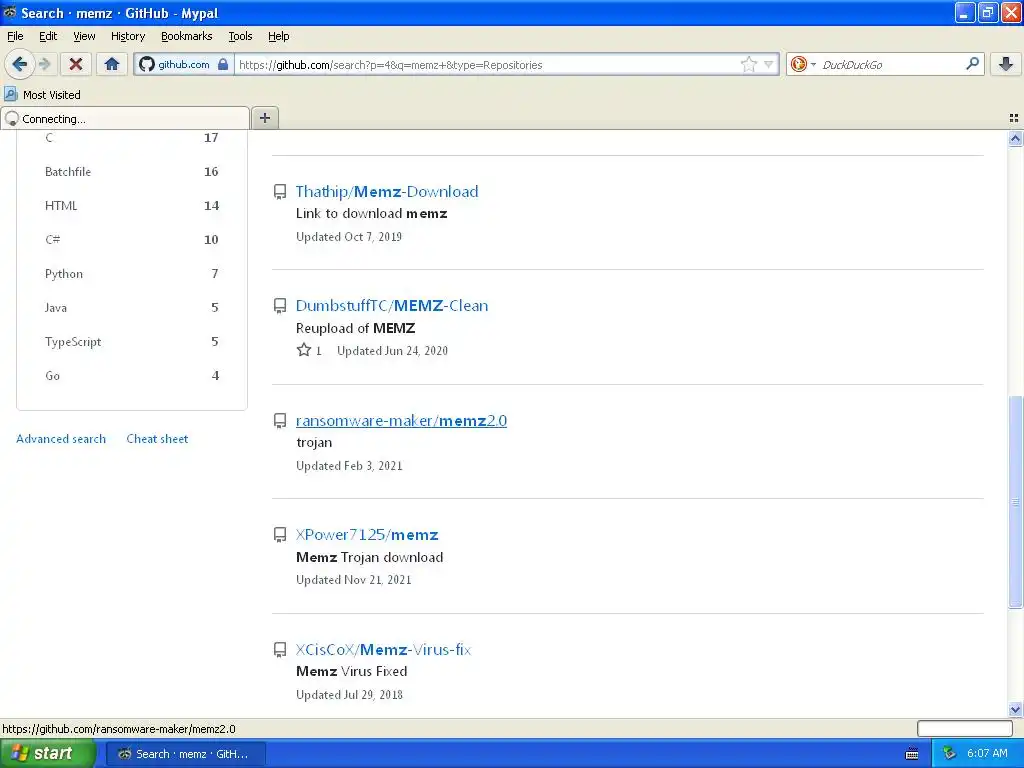
Task: Open the Most Visited bookmarks folder
Action: point(43,95)
